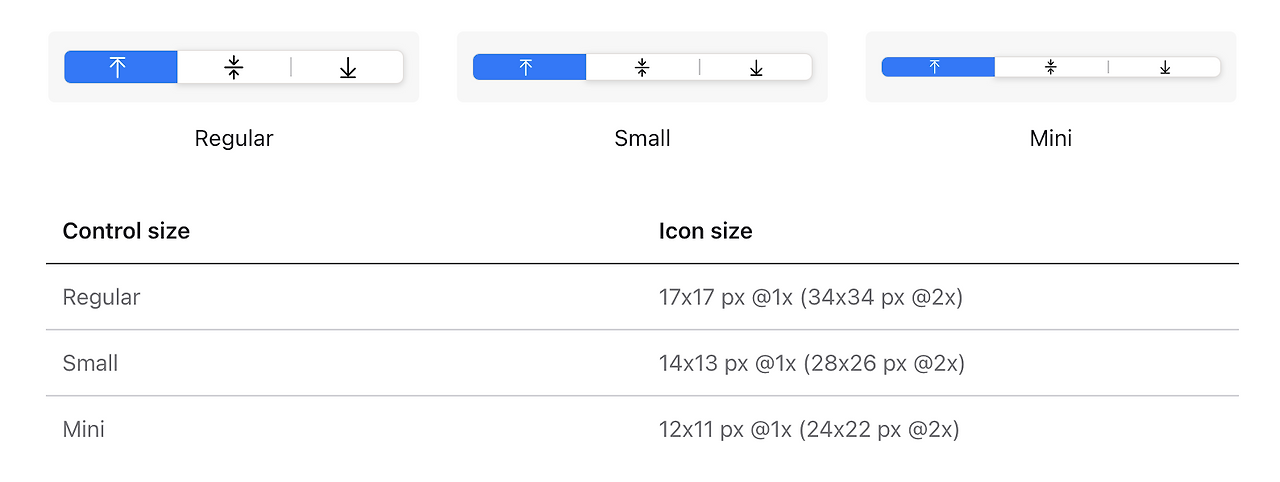Select align-middle icon in Small segmented control

point(642,67)
